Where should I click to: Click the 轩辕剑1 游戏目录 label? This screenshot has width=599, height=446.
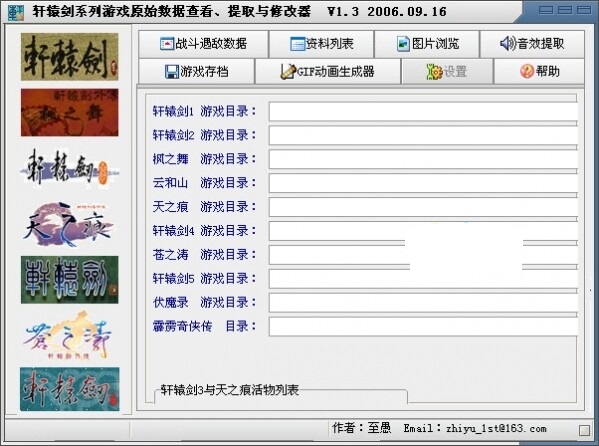pyautogui.click(x=204, y=111)
